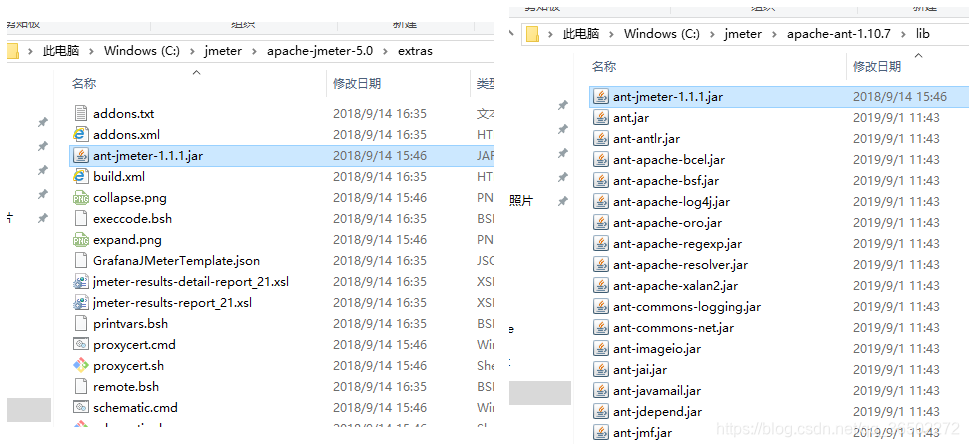
Task: Select the file name ant-jdepend.jar
Action: point(658,412)
